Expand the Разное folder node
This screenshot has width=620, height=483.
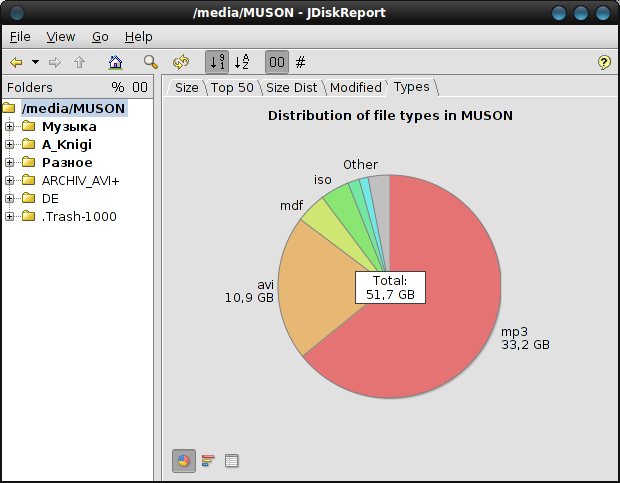point(9,162)
